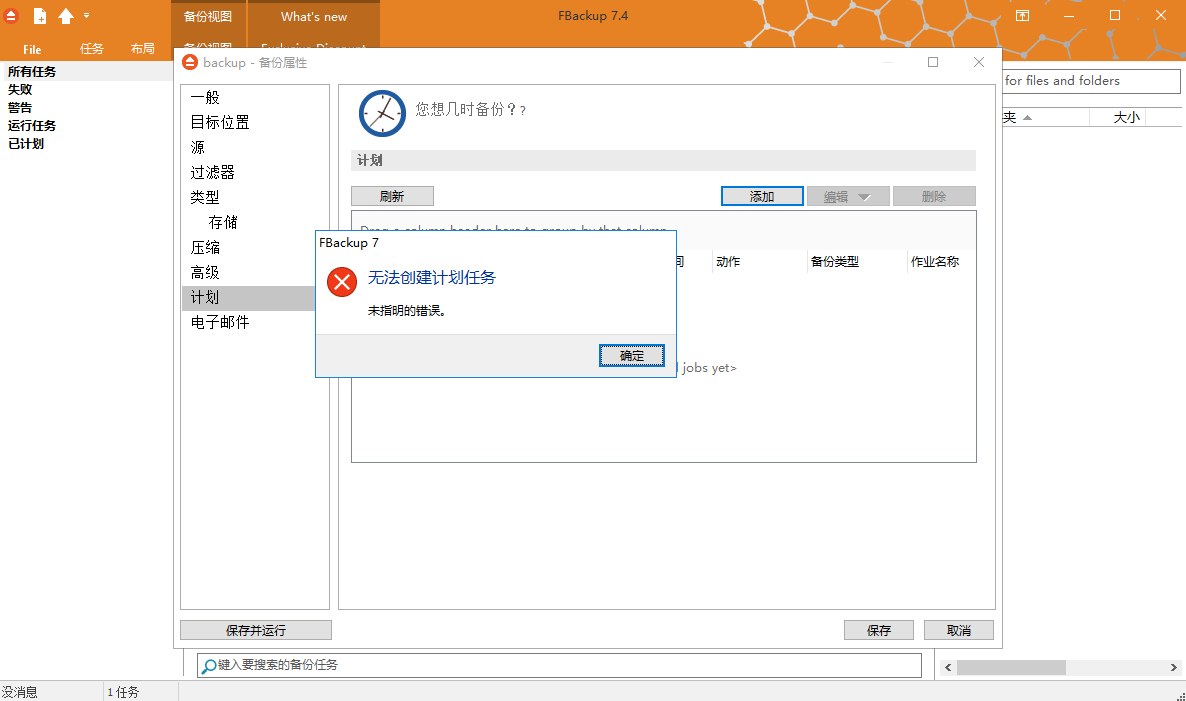The width and height of the screenshot is (1186, 701).
Task: Select 所有任务 in the left filter list
Action: [x=32, y=71]
